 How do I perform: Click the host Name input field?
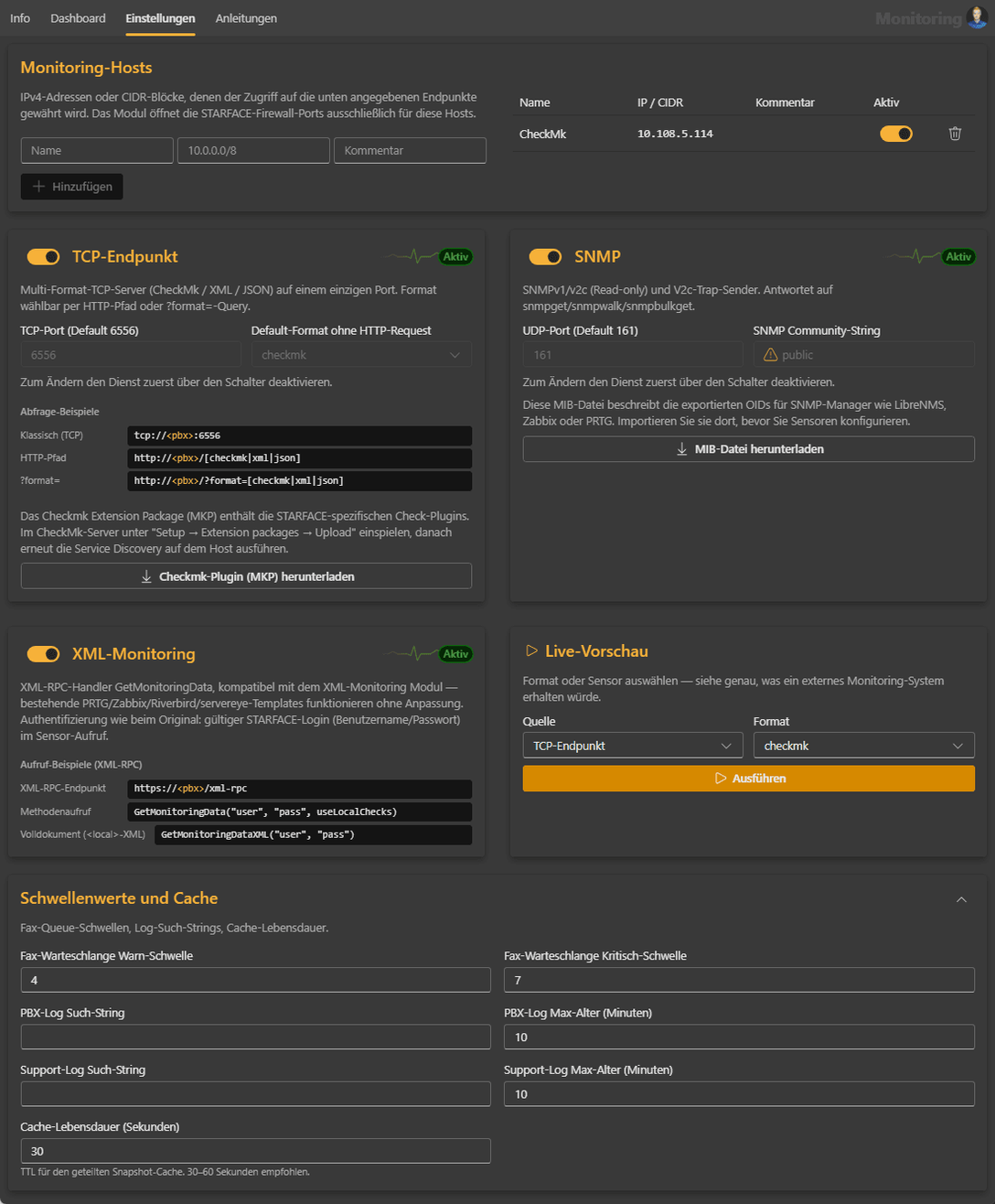click(97, 150)
